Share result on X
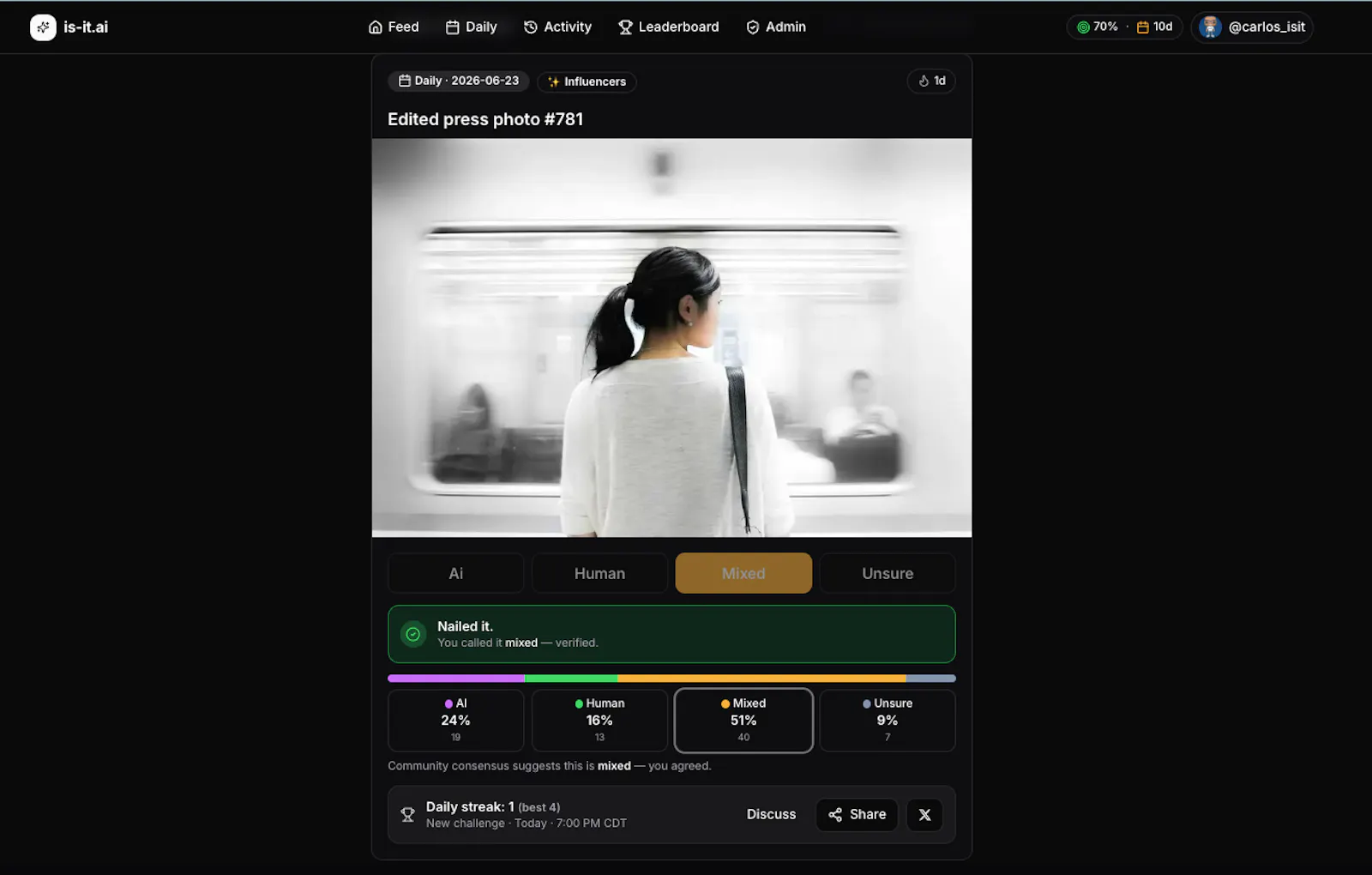The image size is (1372, 875). (924, 814)
